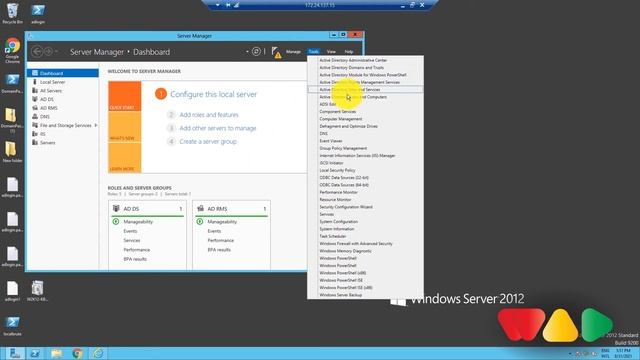Click the pin icon on remote connection bar

point(228,5)
